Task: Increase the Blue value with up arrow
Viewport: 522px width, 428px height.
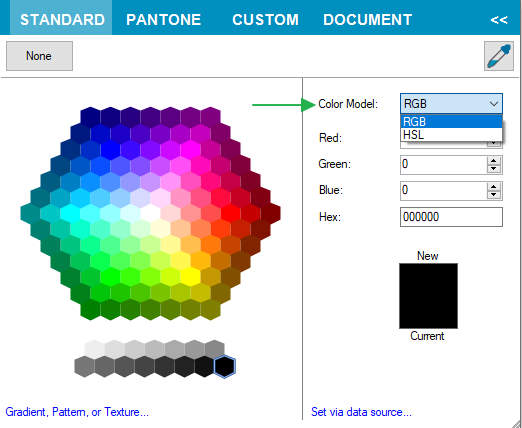Action: 494,187
